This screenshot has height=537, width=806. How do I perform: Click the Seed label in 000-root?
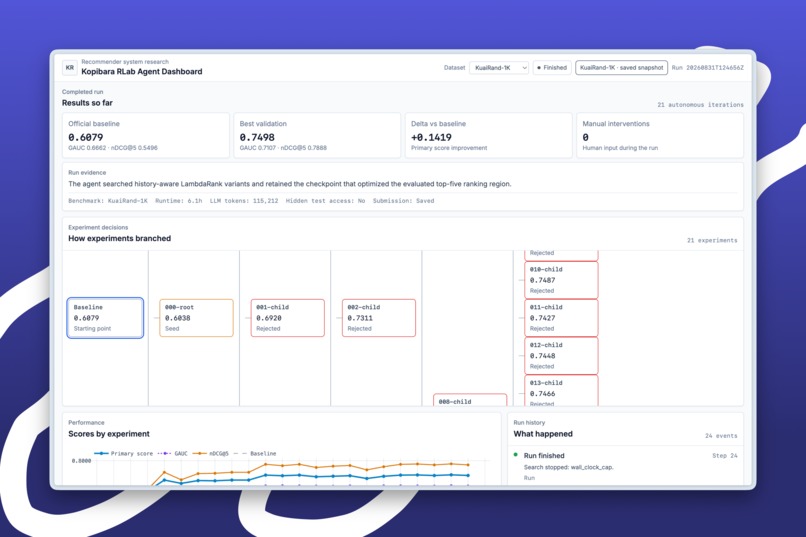(x=172, y=329)
